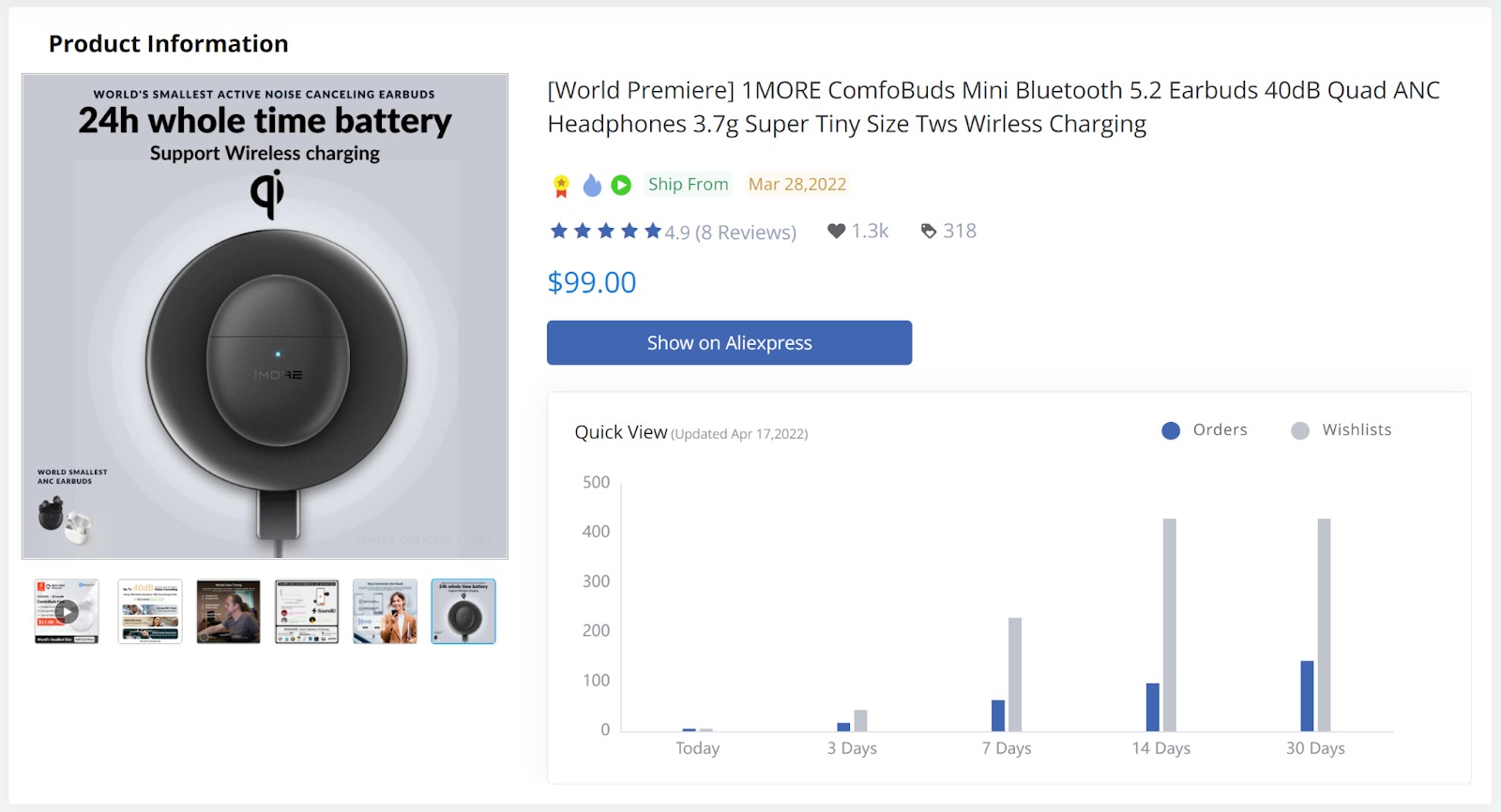Click the Mar 28,2022 launch date badge

click(796, 184)
